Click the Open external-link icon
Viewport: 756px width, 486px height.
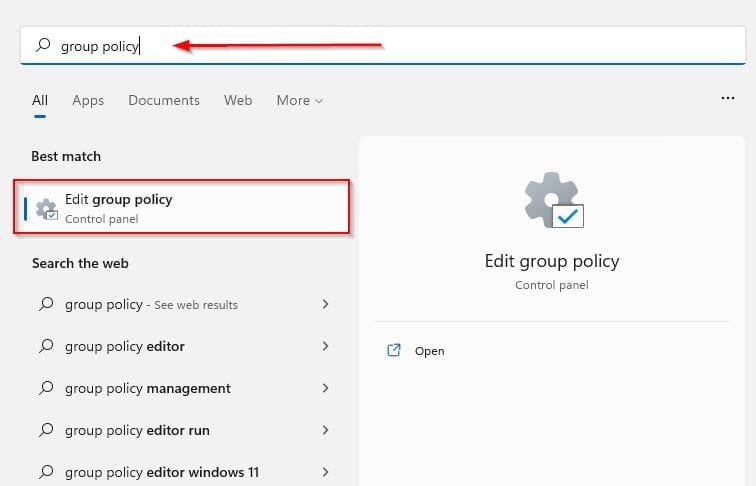tap(394, 351)
